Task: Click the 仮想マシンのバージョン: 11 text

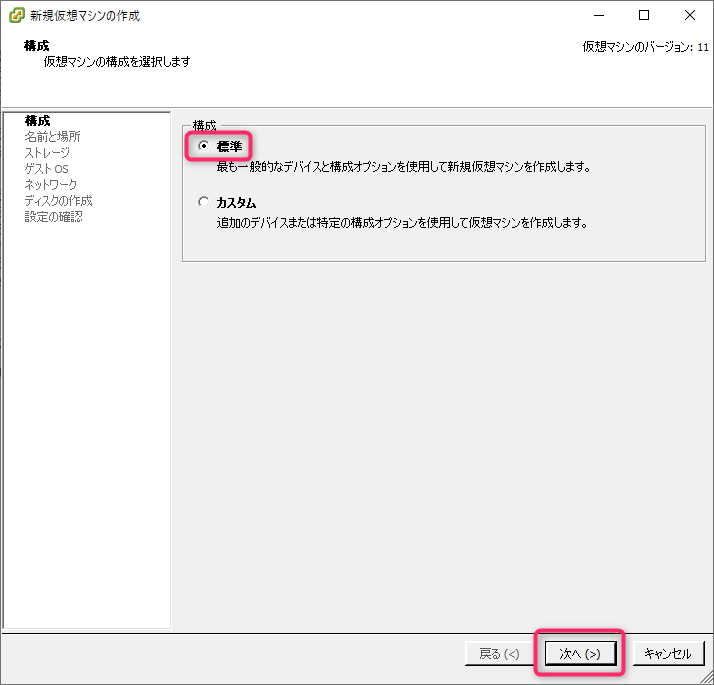Action: pos(646,47)
